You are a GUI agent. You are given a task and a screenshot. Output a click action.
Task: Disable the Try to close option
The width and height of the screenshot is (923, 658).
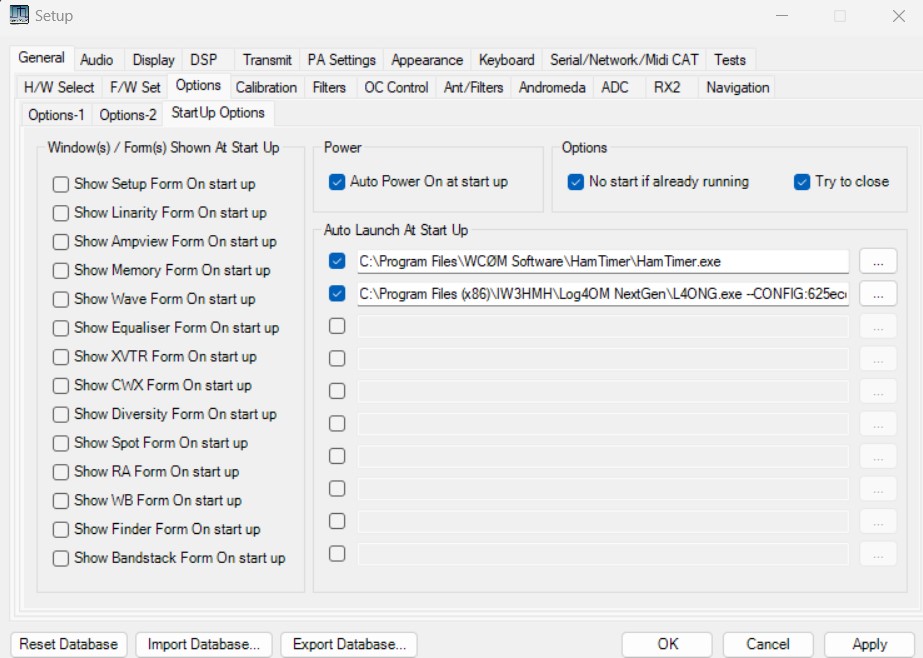pos(802,182)
